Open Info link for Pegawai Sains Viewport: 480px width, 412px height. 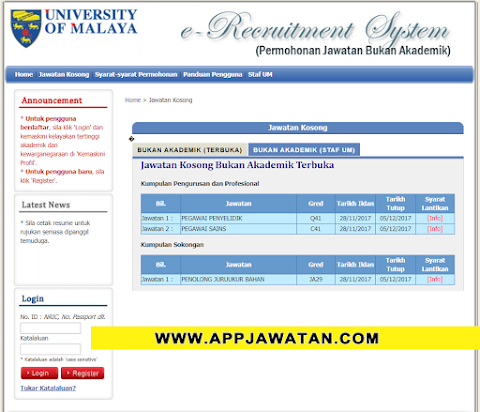[435, 229]
